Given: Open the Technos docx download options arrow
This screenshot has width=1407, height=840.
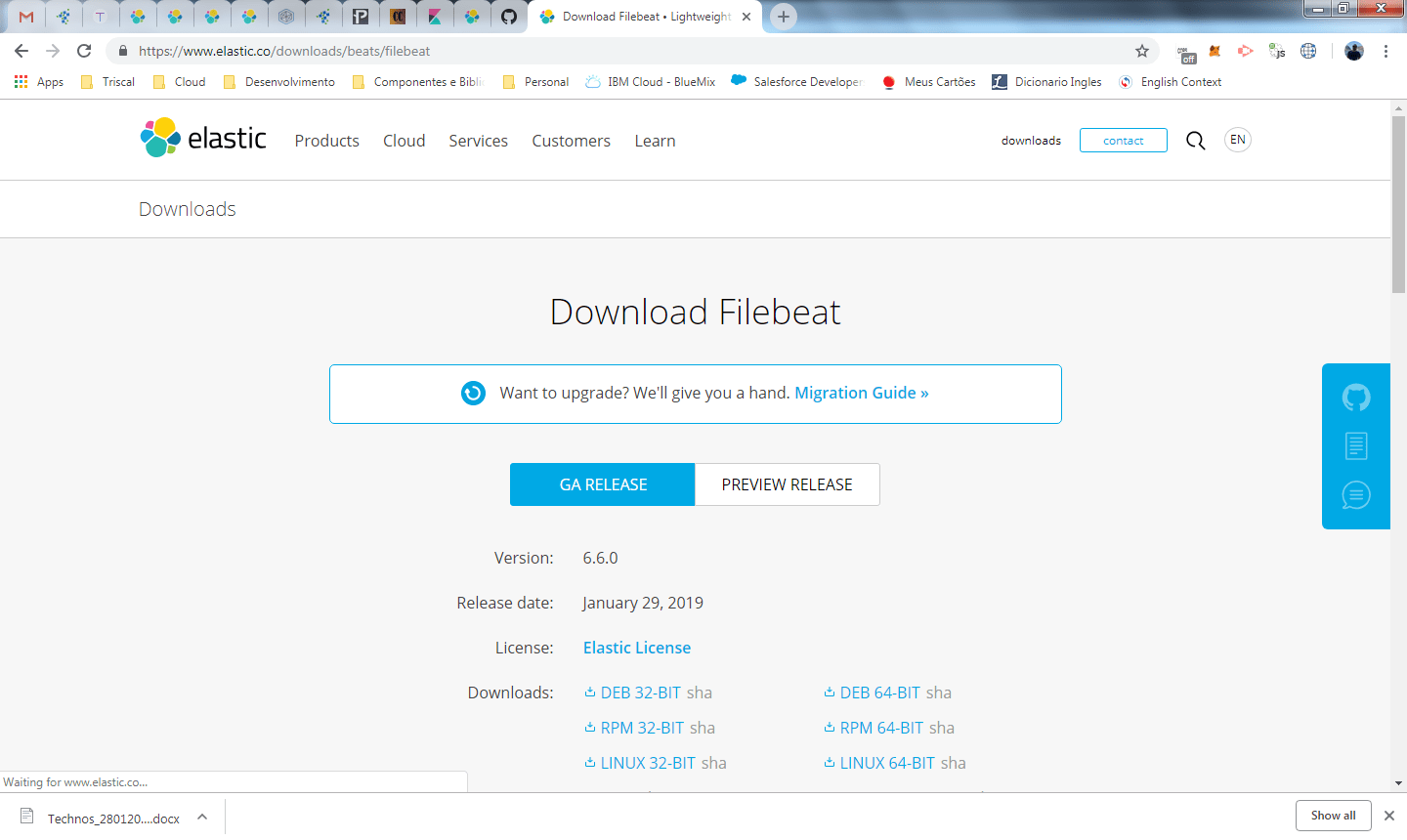Looking at the screenshot, I should (202, 817).
